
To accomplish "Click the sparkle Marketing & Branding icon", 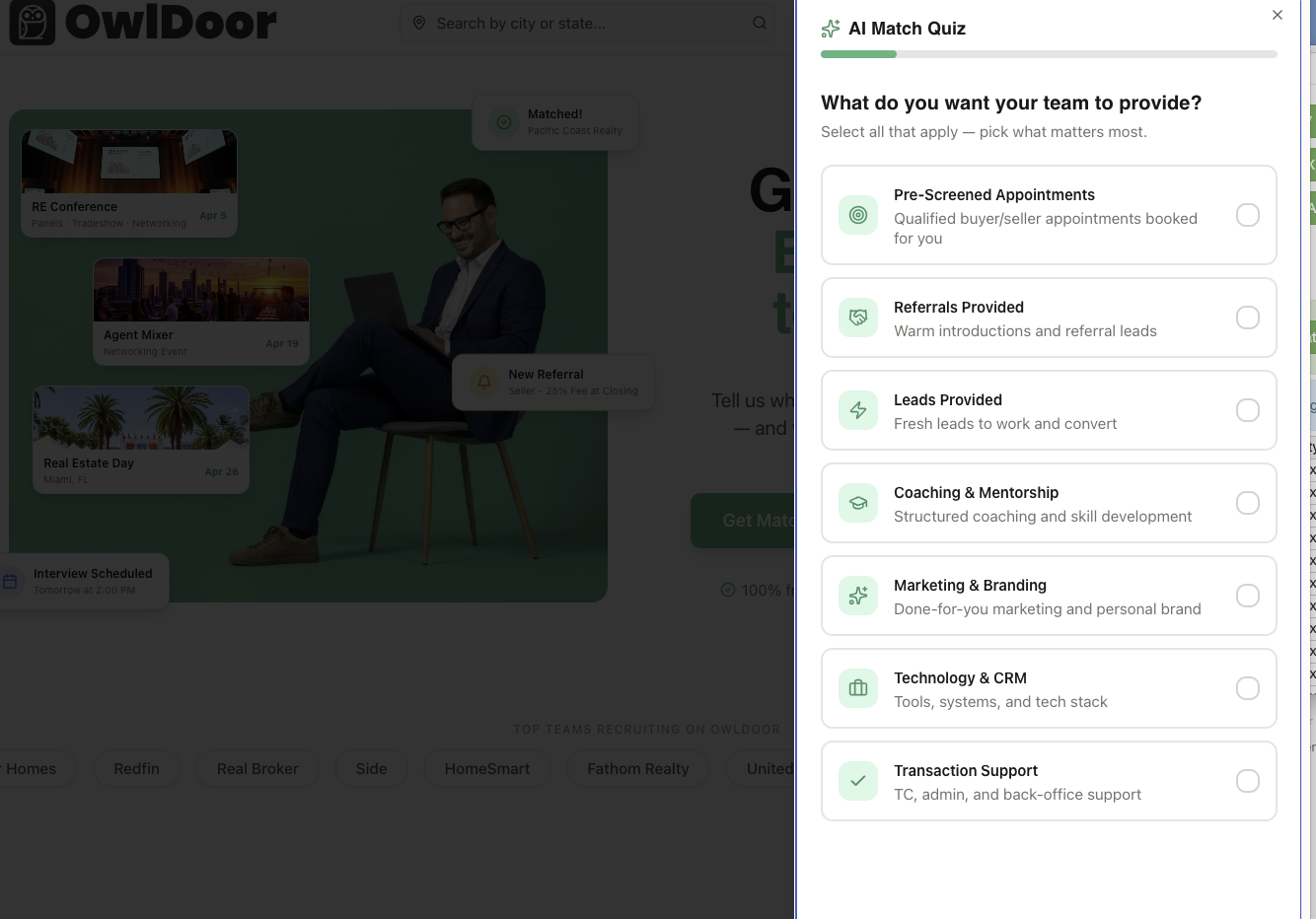I will tap(858, 596).
